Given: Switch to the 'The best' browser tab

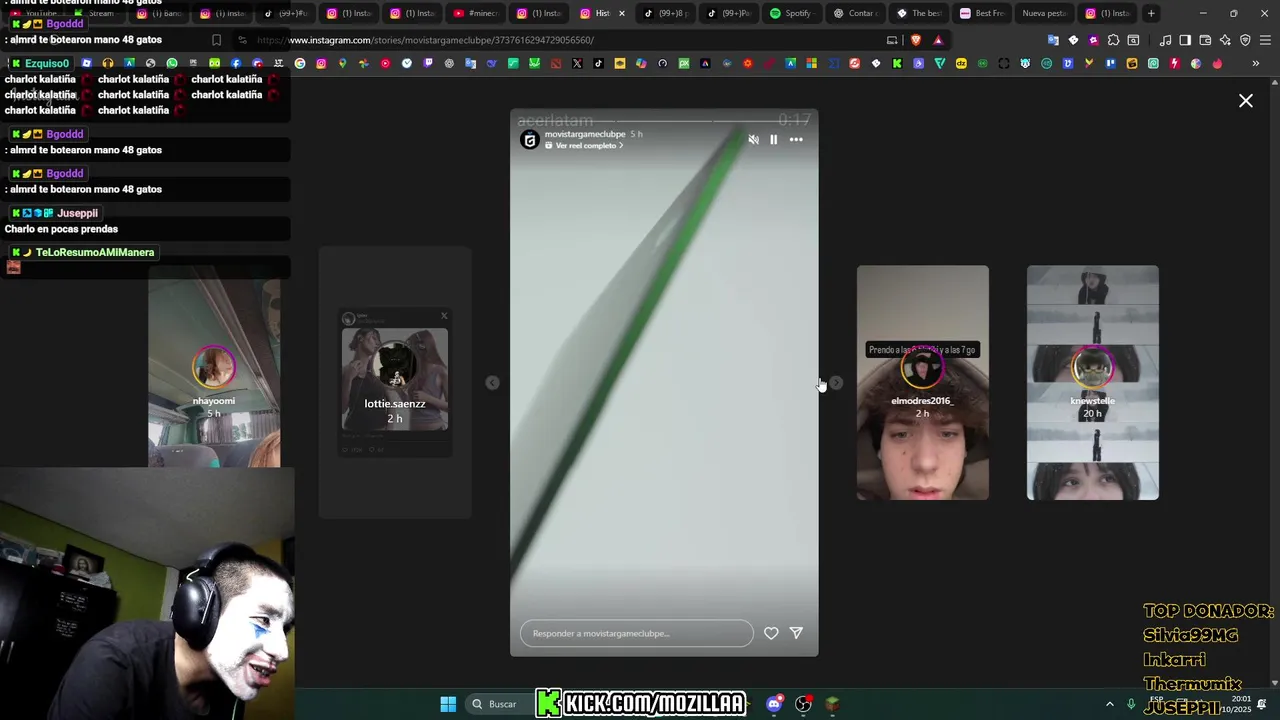Looking at the screenshot, I should pyautogui.click(x=918, y=13).
